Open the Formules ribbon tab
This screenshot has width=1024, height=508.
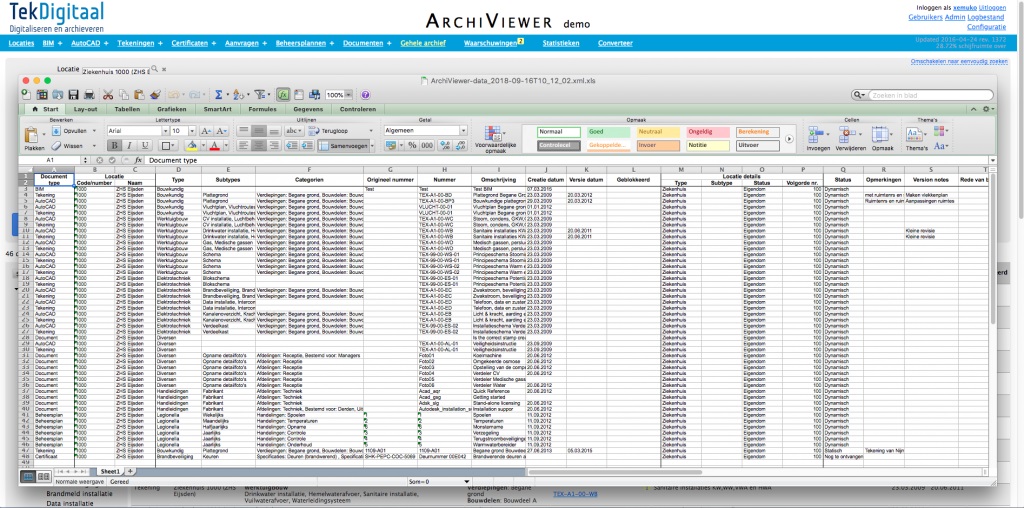[x=263, y=109]
